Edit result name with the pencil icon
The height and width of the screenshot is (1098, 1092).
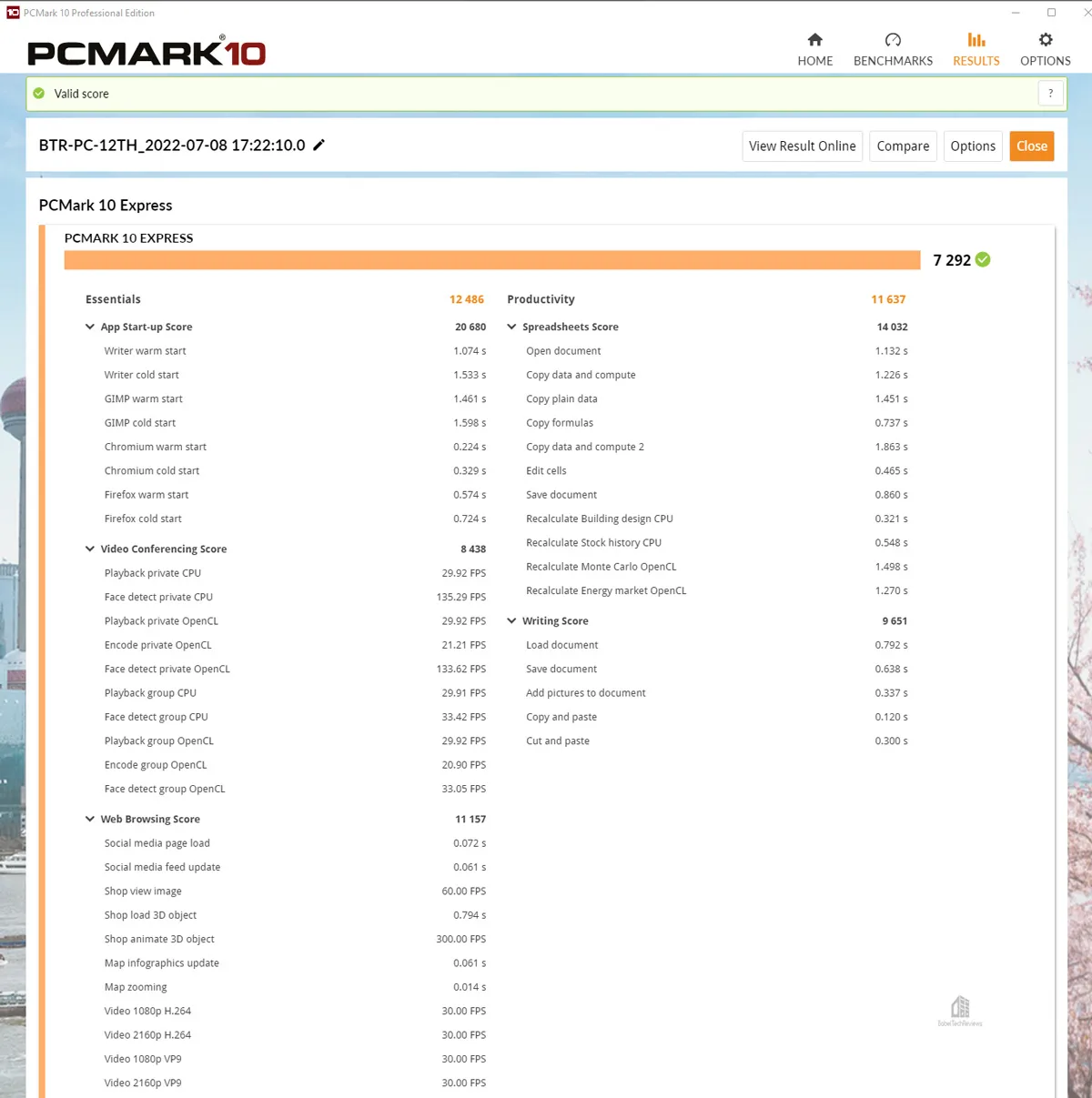coord(318,145)
